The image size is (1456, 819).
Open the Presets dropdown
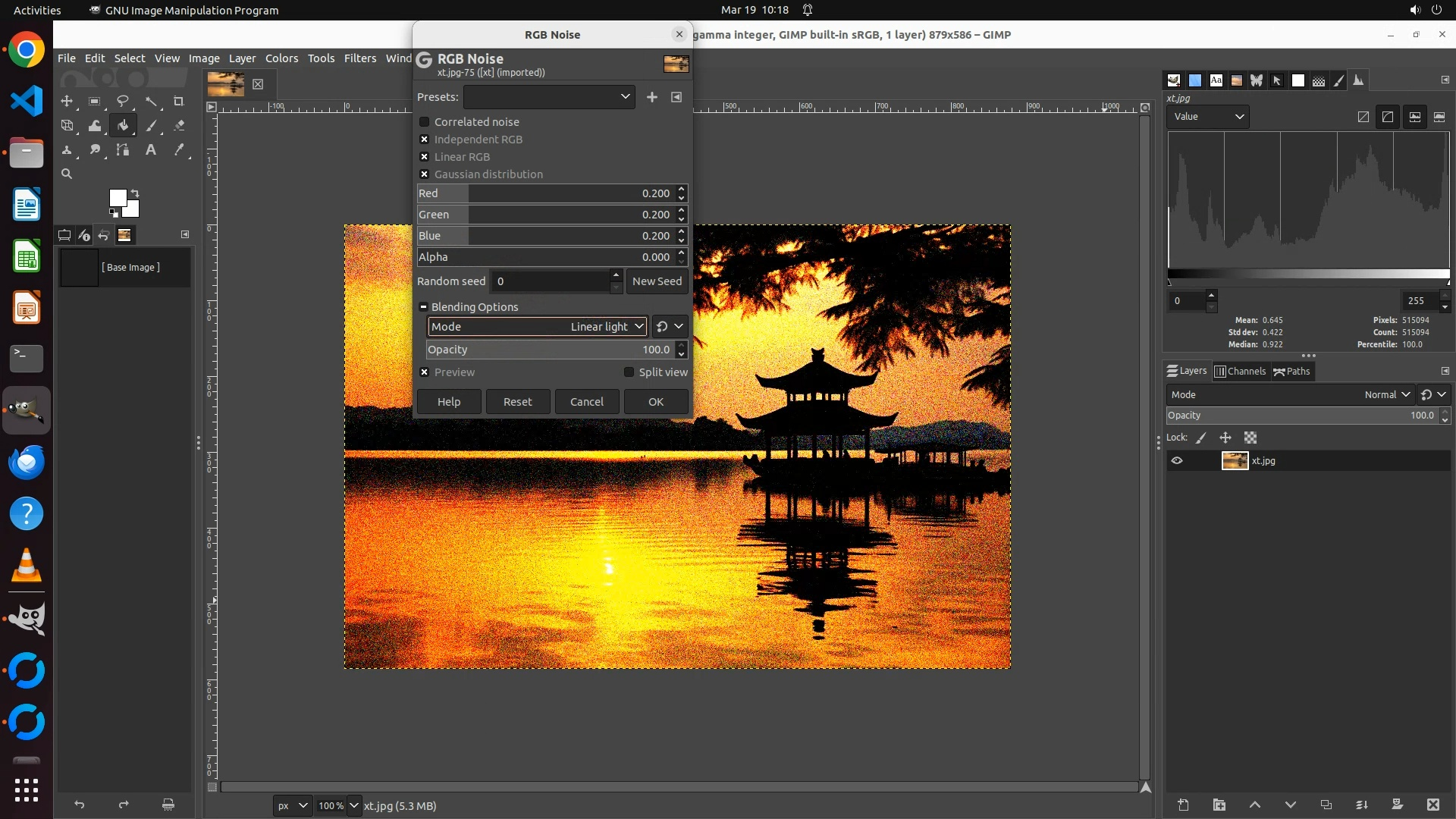coord(549,97)
